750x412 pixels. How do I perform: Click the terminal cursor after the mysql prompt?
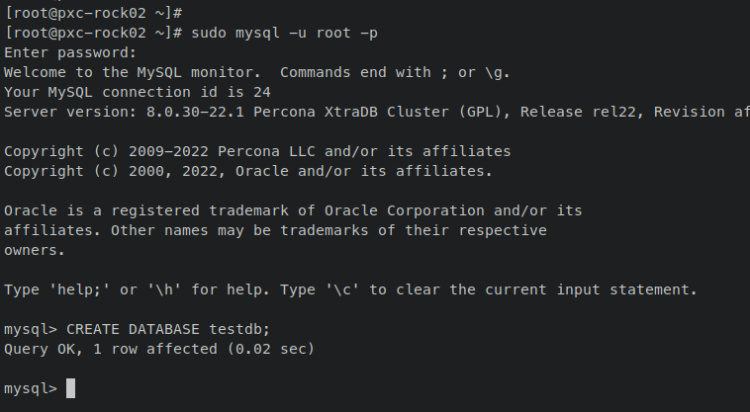click(x=71, y=388)
